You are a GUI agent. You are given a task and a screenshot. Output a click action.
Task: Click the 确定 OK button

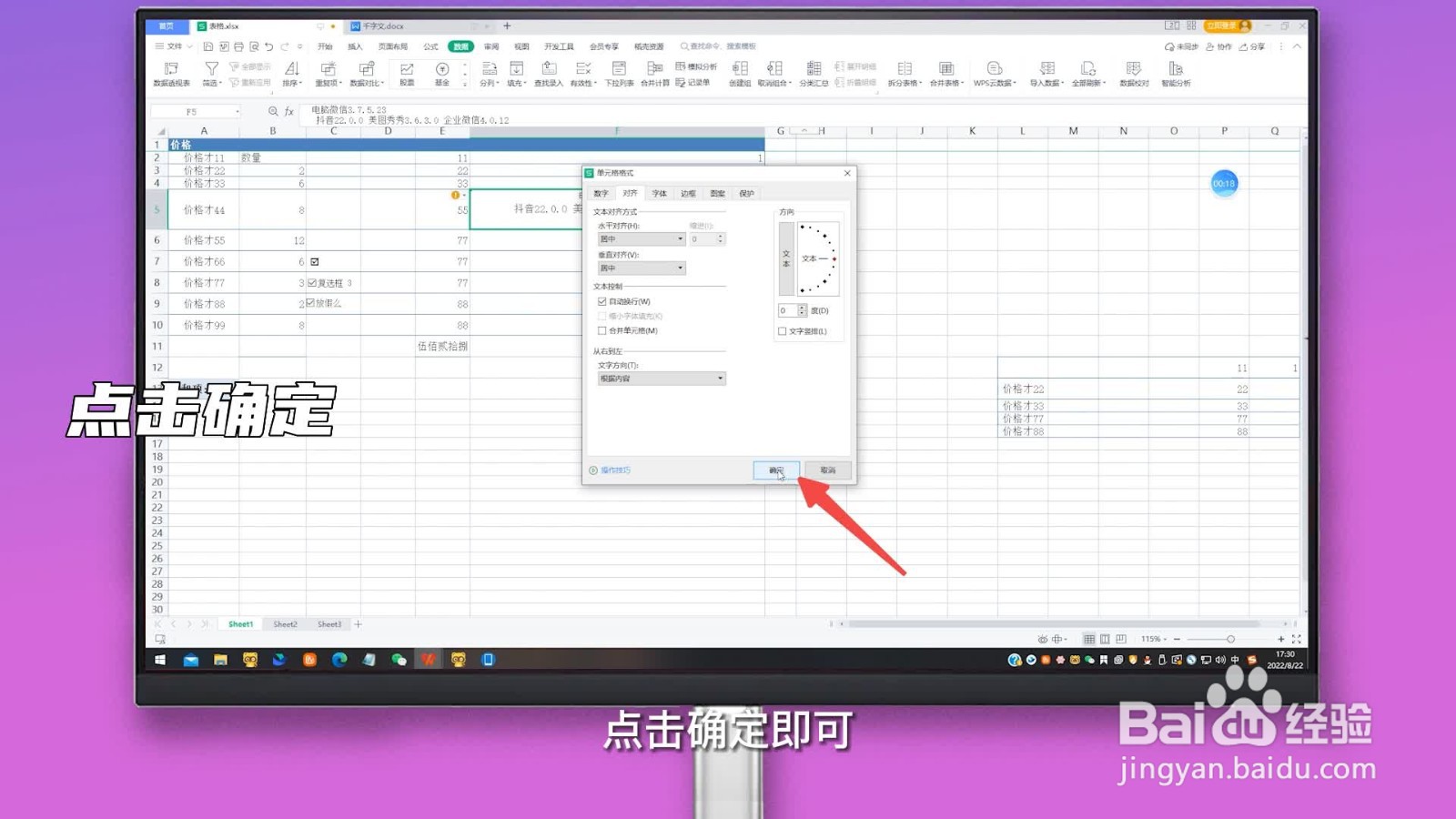pyautogui.click(x=776, y=470)
